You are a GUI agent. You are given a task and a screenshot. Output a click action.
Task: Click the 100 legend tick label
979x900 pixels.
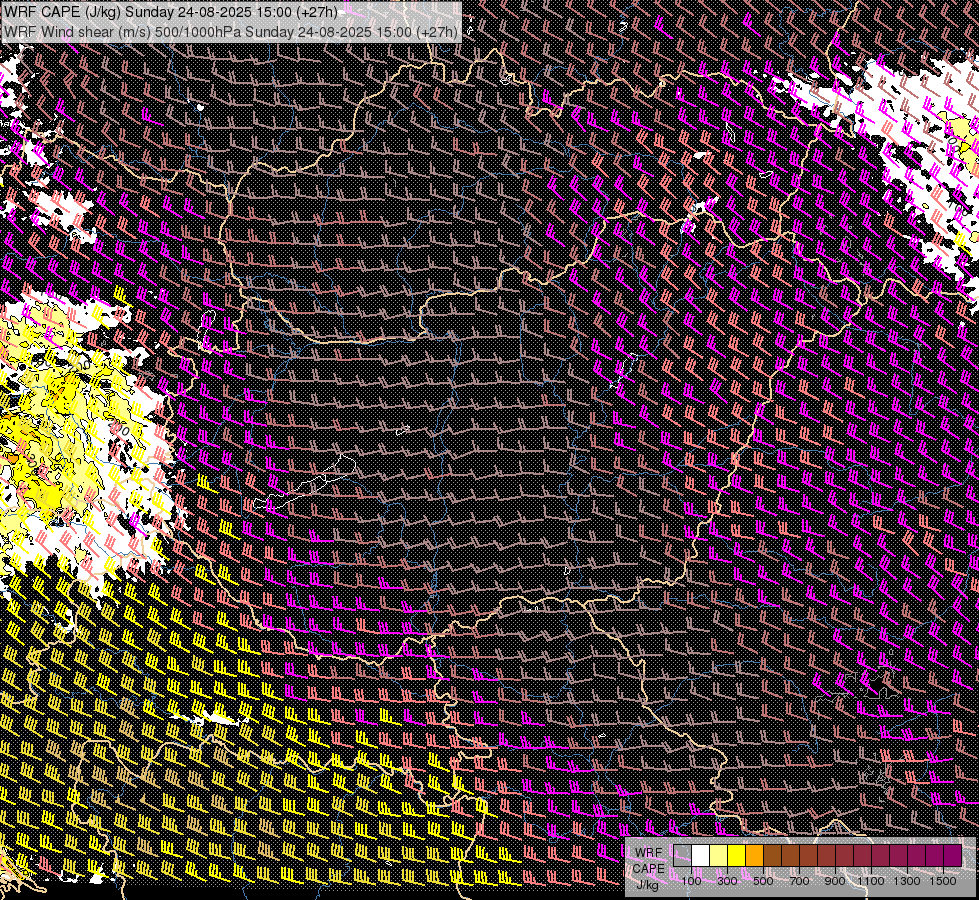692,881
